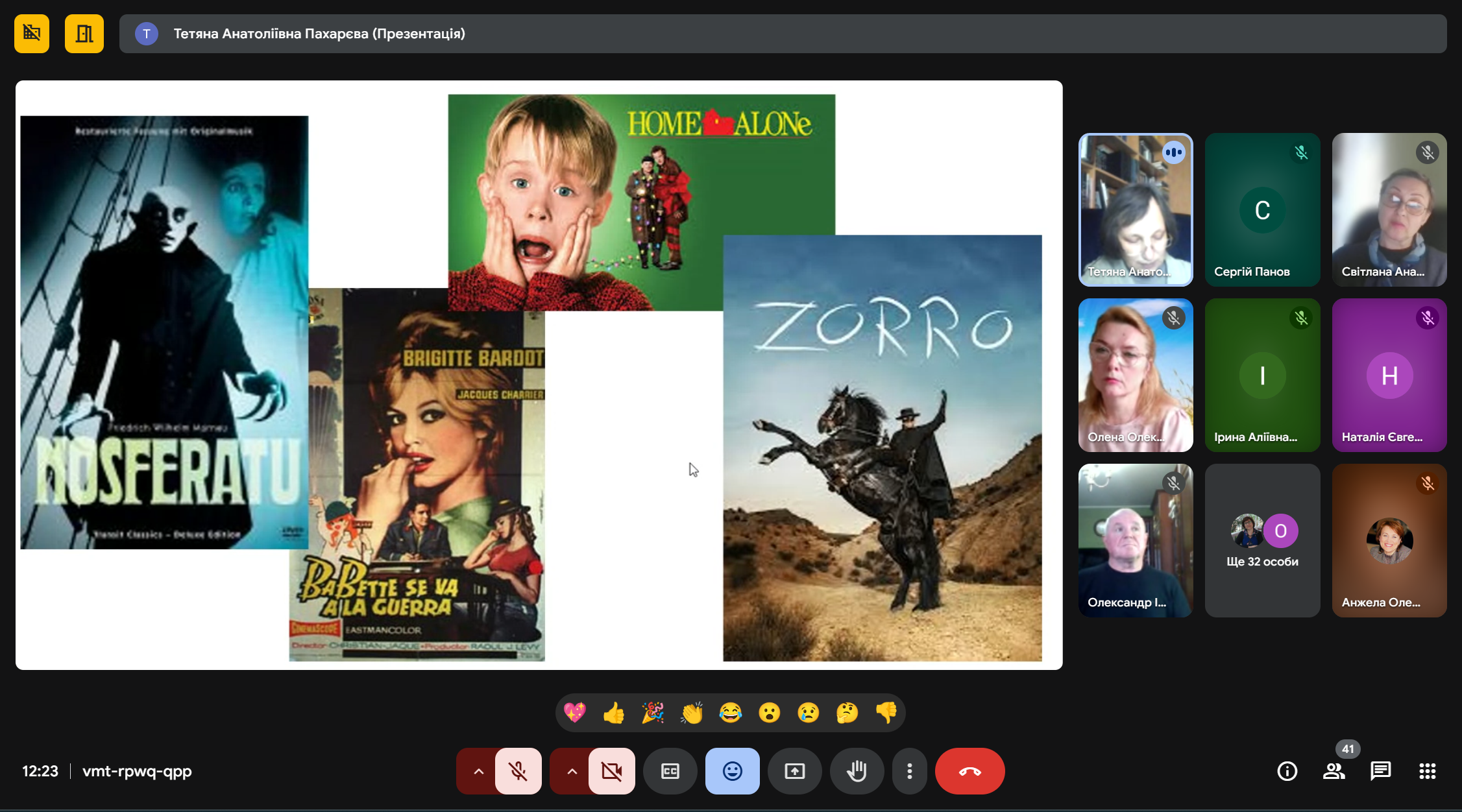The height and width of the screenshot is (812, 1462).
Task: Select Олександр І... video tile
Action: (1136, 540)
